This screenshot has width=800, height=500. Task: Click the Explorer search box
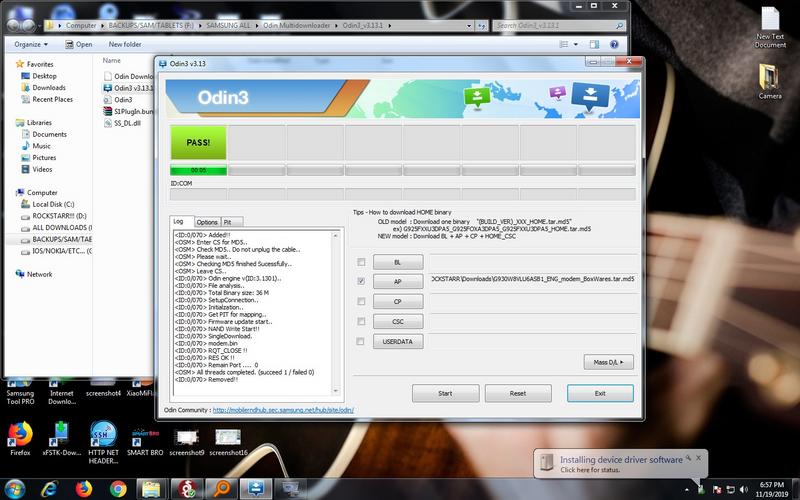click(559, 26)
